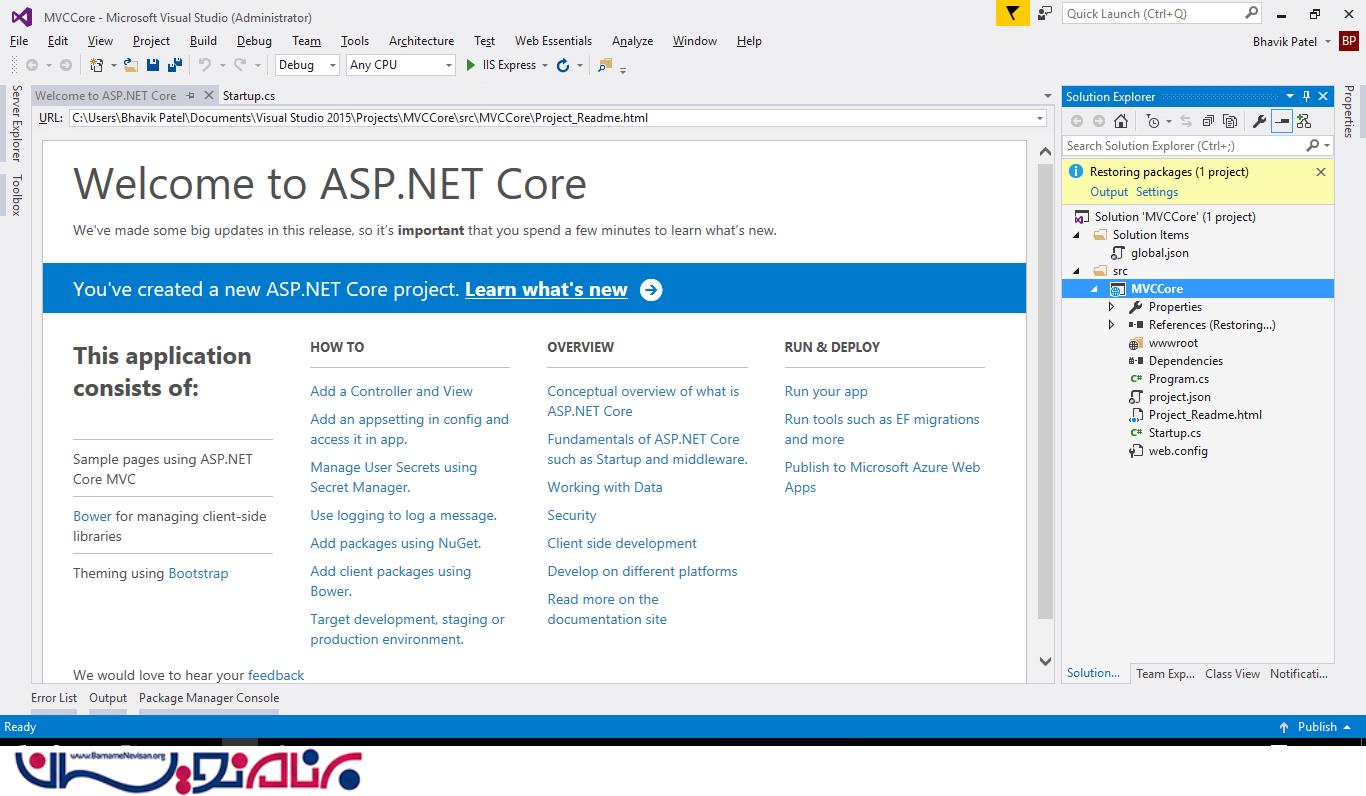Click the Search Solution Explorer input field
This screenshot has height=796, width=1366.
tap(1182, 146)
